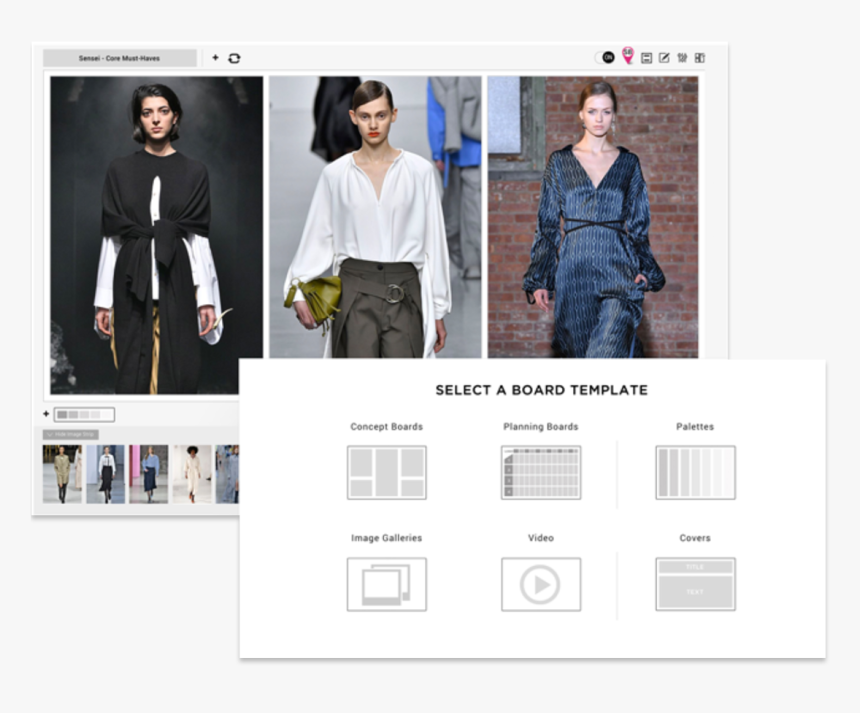860x713 pixels.
Task: Choose the Image Galleries template icon
Action: pos(387,584)
